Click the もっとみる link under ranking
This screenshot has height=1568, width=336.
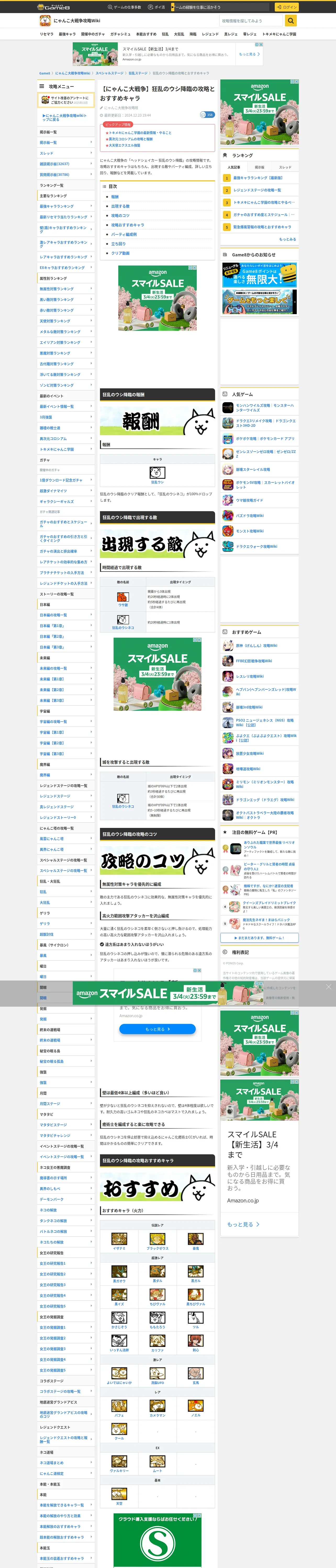point(288,239)
